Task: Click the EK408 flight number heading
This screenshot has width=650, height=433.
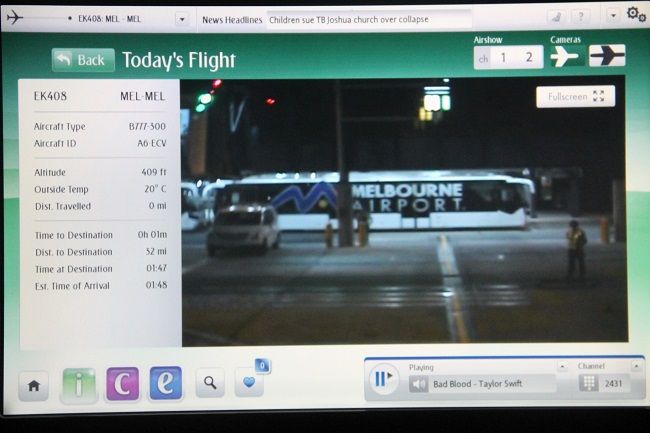Action: [50, 96]
